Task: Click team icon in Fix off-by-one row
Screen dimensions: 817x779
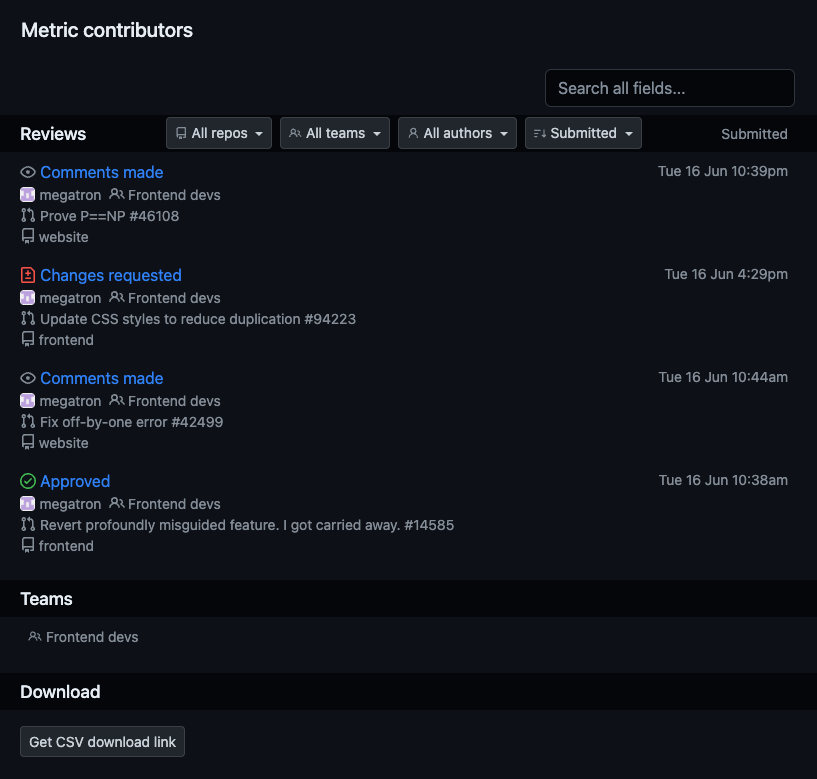Action: [x=117, y=400]
